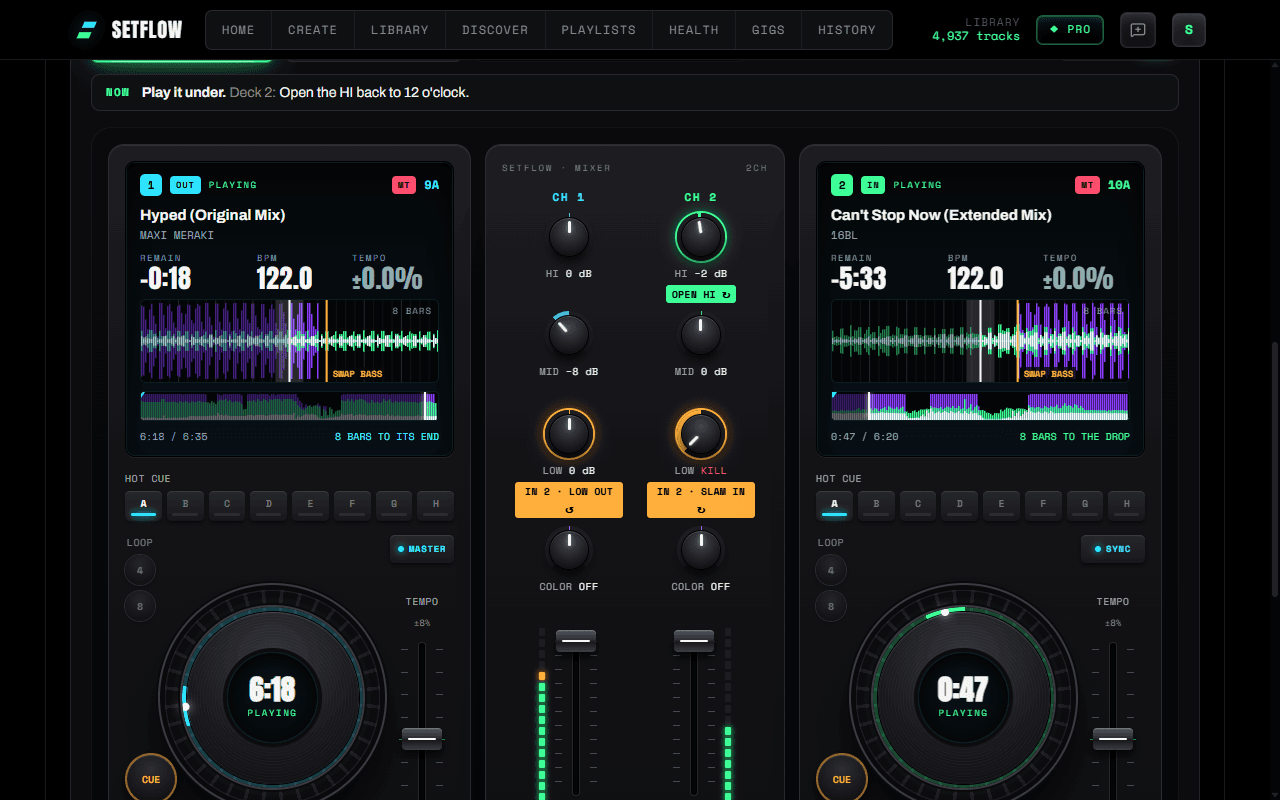Toggle the 8-beat loop on Deck 1
The image size is (1280, 800).
click(x=140, y=606)
